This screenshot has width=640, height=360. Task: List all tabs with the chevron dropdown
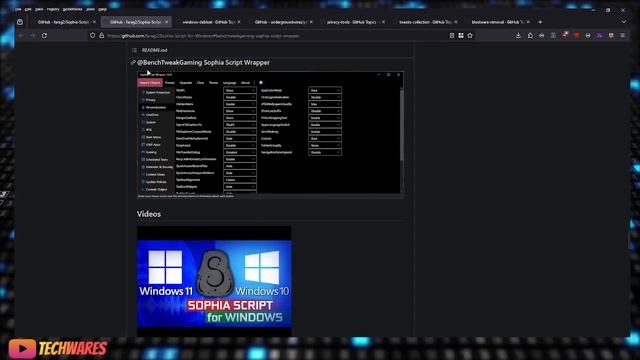624,22
